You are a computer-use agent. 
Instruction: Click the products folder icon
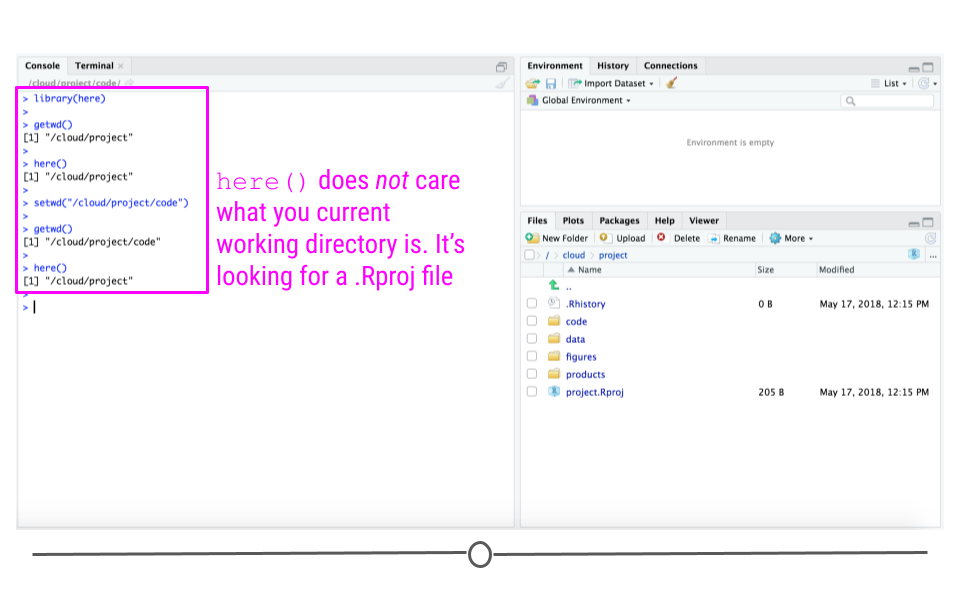coord(554,374)
